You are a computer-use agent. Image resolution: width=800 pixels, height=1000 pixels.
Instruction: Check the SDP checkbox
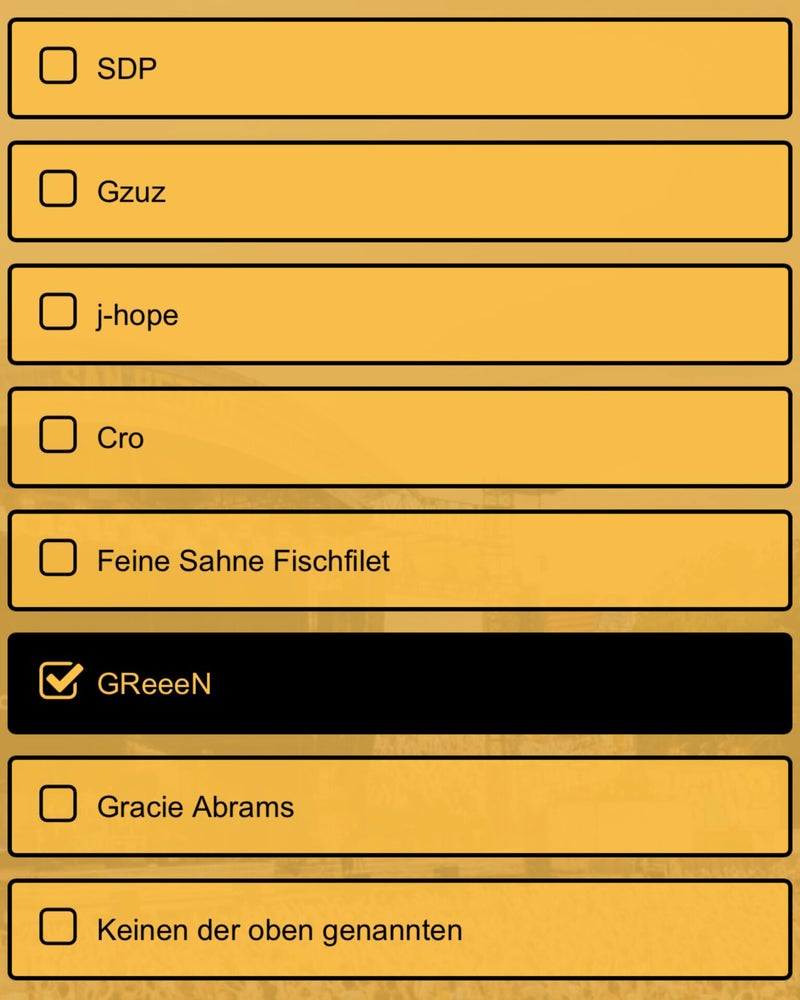(x=58, y=67)
